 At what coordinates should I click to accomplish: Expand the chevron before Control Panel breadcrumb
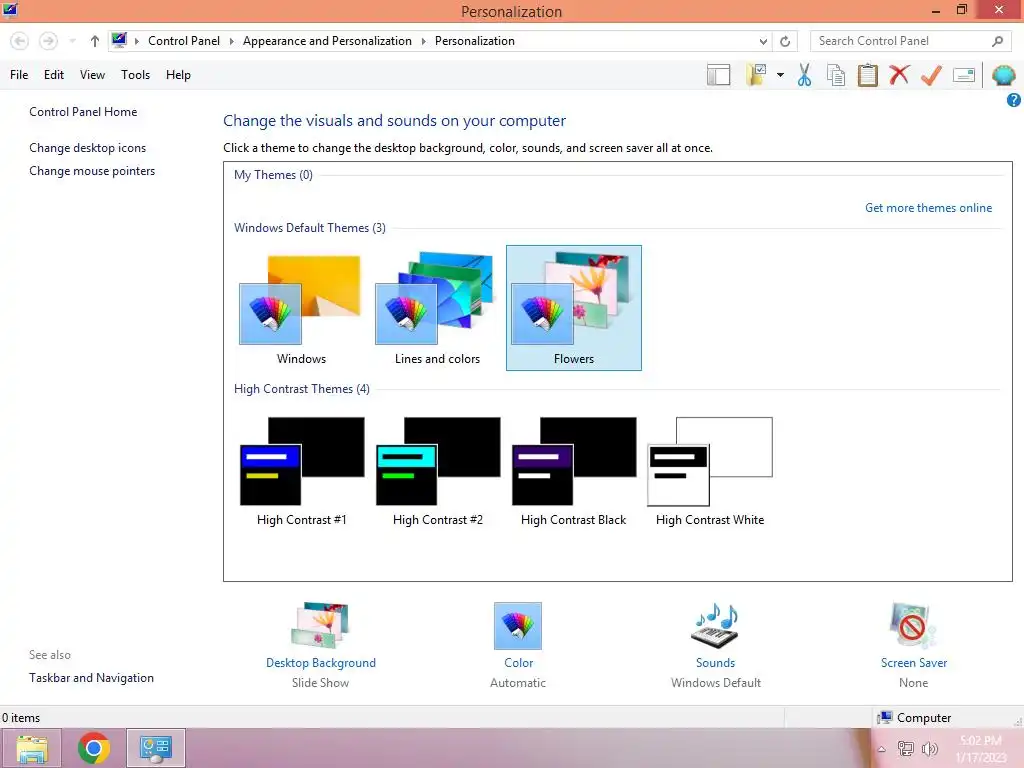(137, 41)
